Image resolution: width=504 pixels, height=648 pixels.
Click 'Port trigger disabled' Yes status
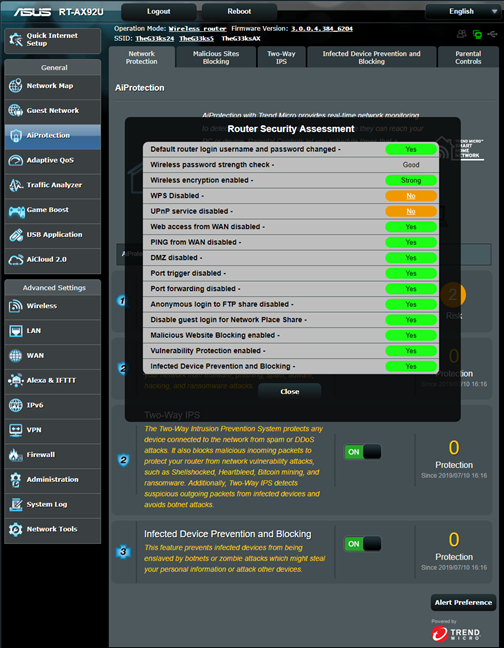click(411, 273)
